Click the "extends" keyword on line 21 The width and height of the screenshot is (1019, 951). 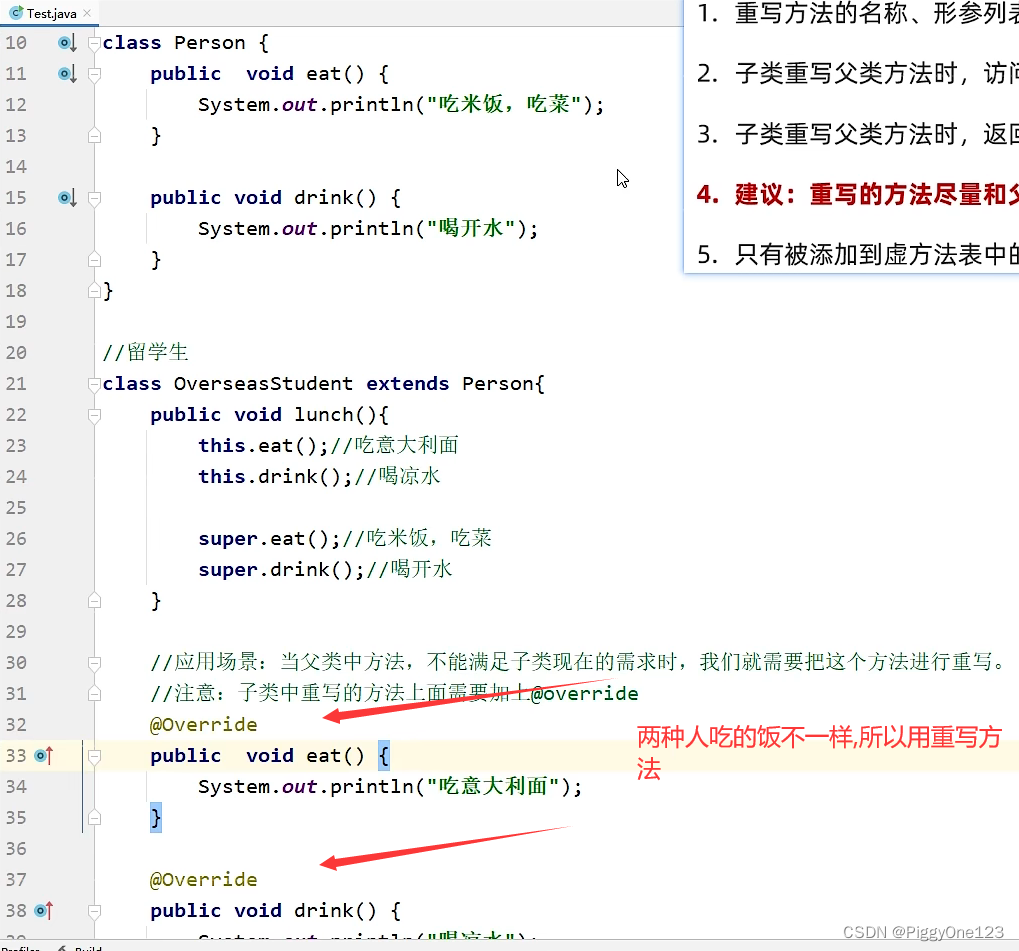(x=407, y=384)
